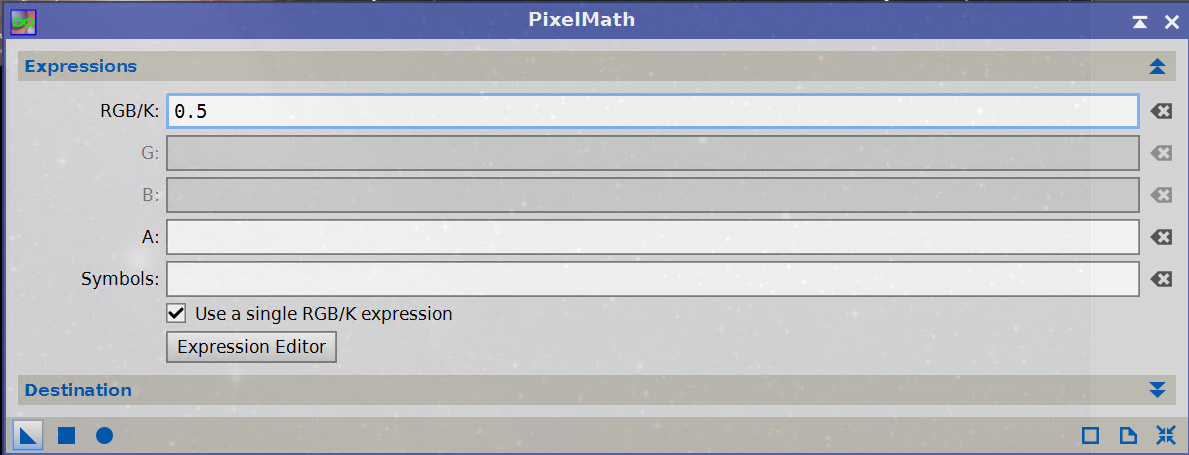Open the Instance Preferences square icon
This screenshot has height=455, width=1189.
(1090, 435)
